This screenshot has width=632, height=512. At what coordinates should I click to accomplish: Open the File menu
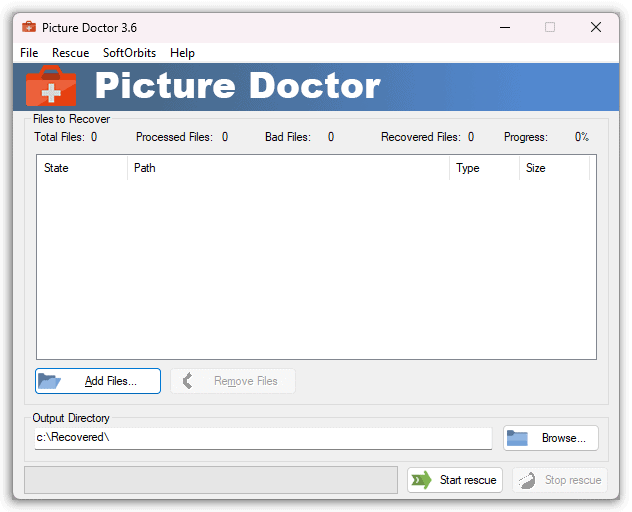pyautogui.click(x=29, y=53)
